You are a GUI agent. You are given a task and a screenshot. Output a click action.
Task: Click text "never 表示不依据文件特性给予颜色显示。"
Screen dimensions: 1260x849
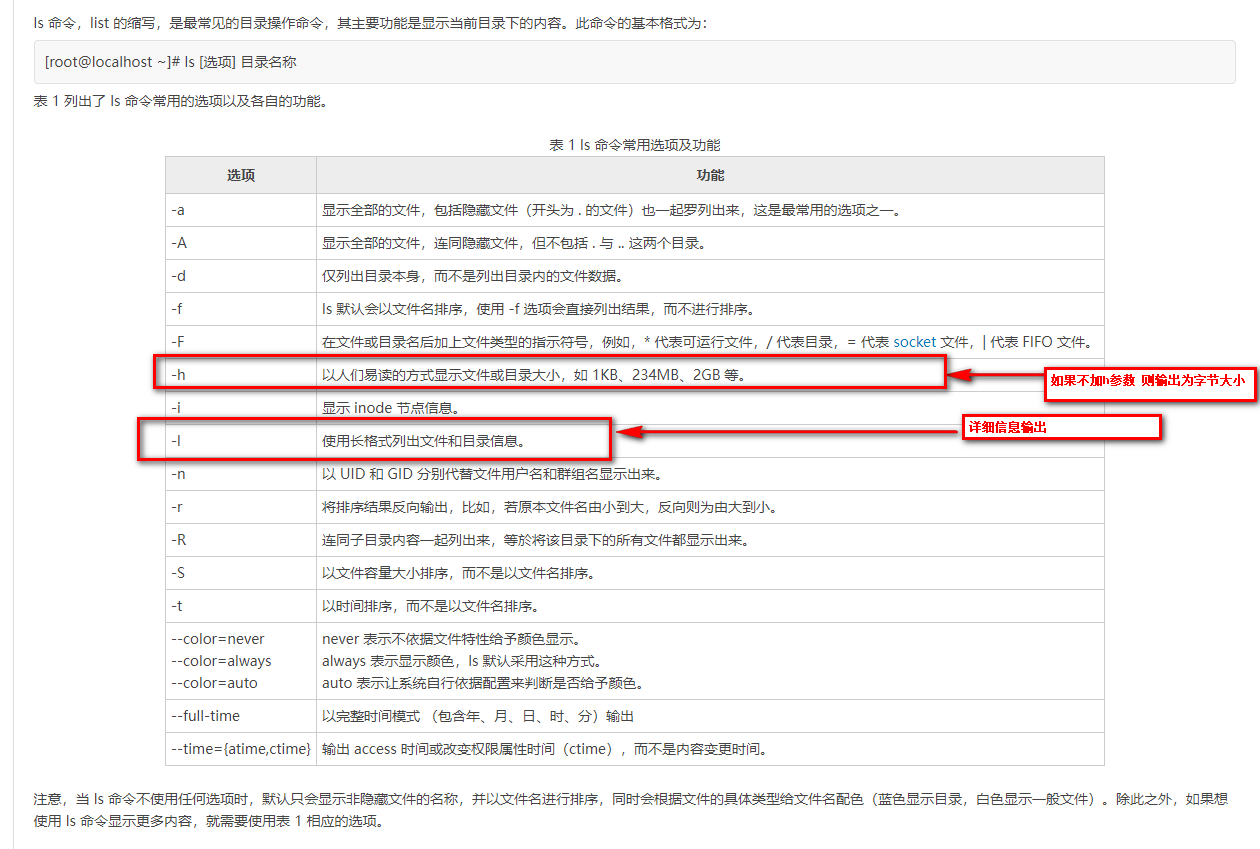(x=451, y=639)
